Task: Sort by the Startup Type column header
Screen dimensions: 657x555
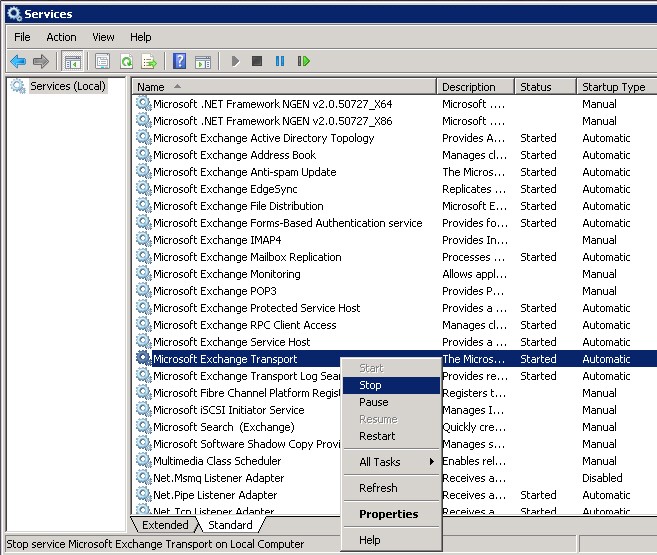Action: pyautogui.click(x=614, y=87)
